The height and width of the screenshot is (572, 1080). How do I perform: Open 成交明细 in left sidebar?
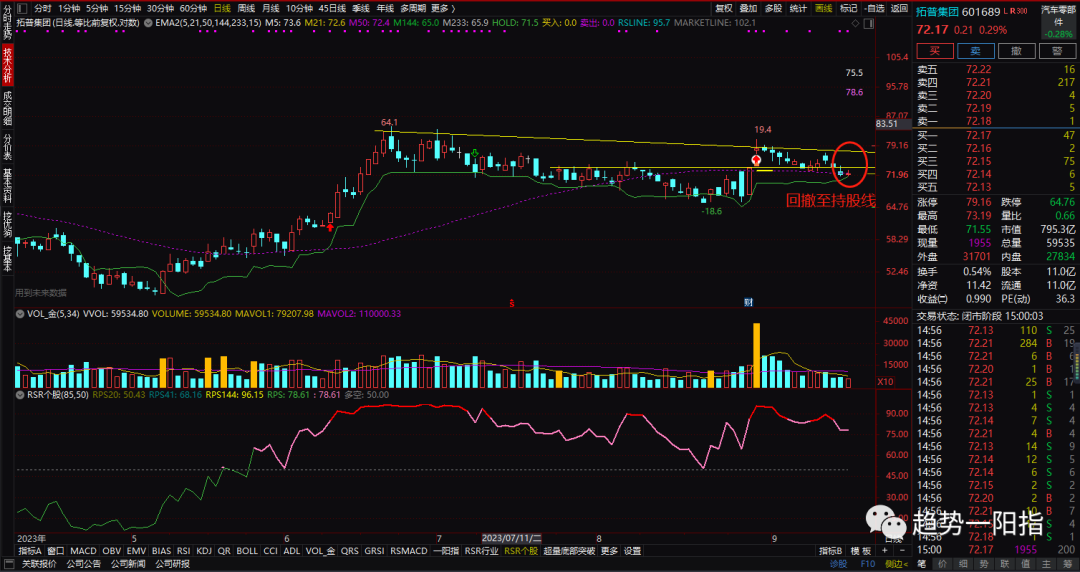(x=8, y=108)
